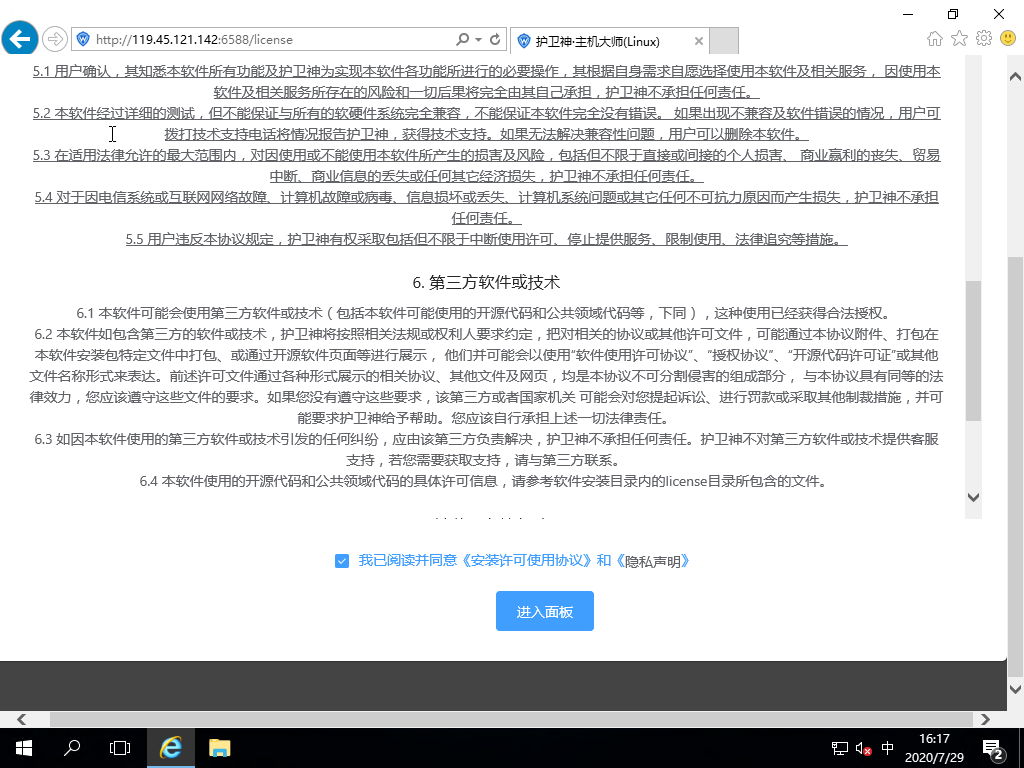Open the browser Tools gear icon
The image size is (1024, 768).
point(983,39)
